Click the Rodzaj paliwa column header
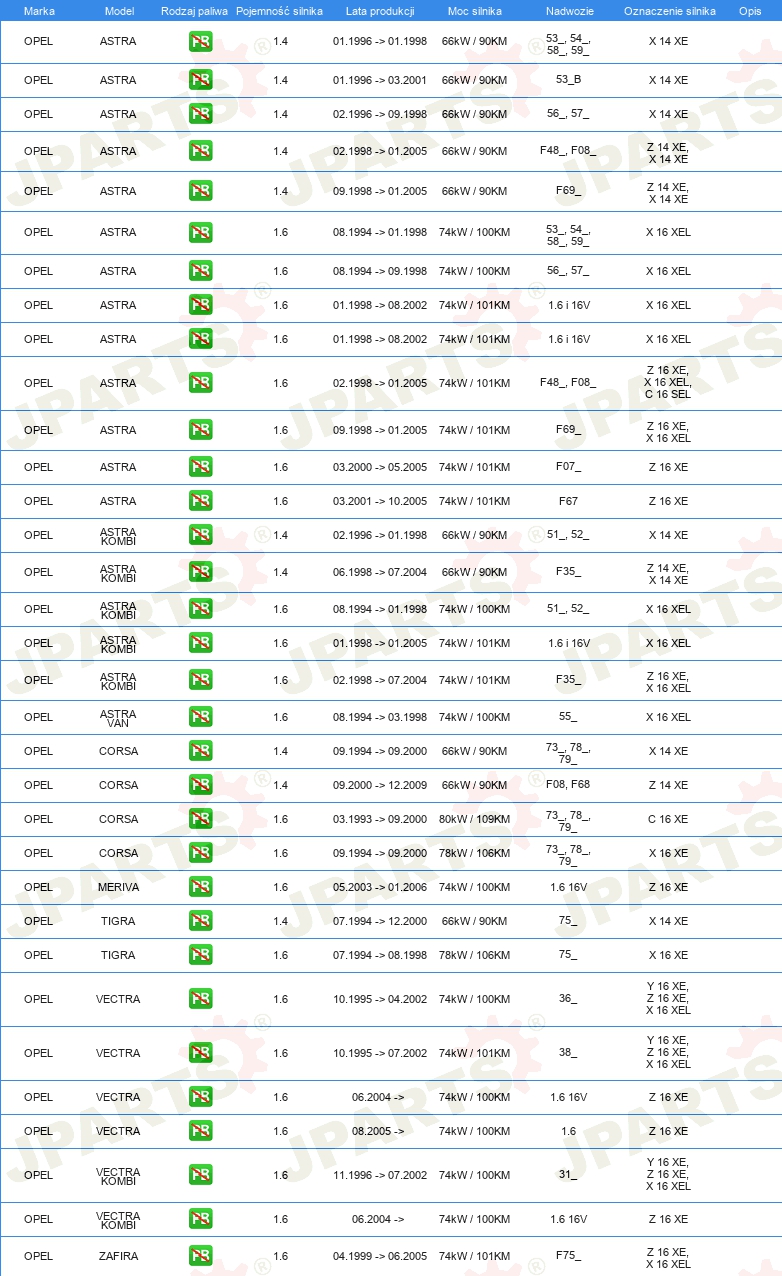Screen dimensions: 782x1276 pos(194,11)
